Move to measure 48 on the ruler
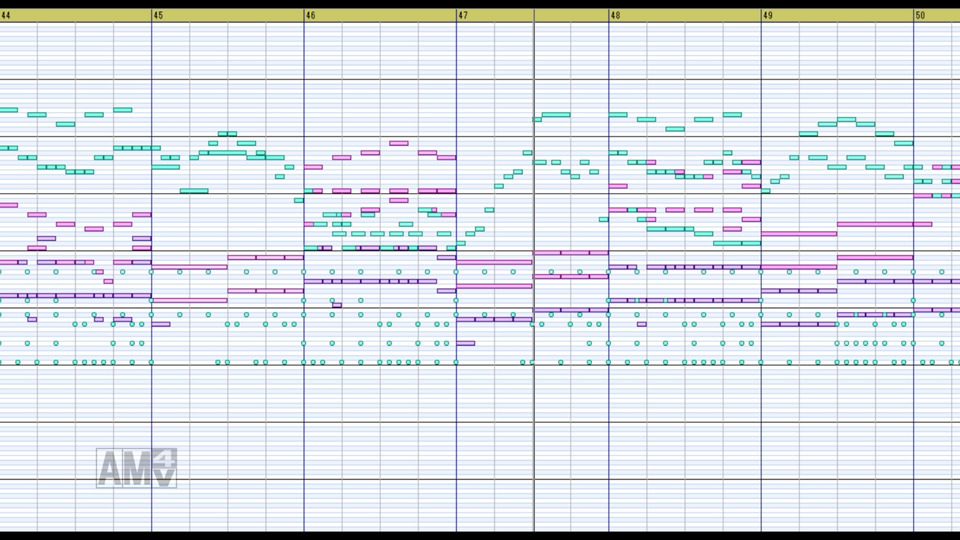The height and width of the screenshot is (540, 960). 615,15
